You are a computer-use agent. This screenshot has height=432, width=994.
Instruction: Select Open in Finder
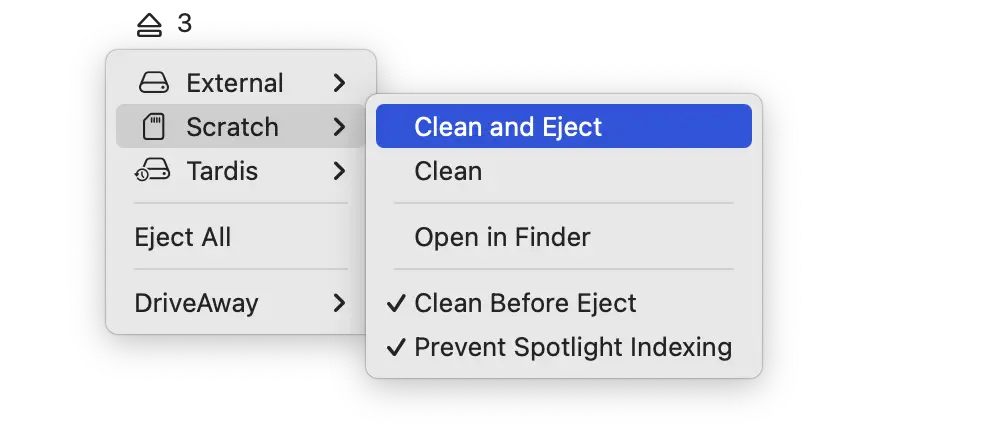(x=502, y=238)
